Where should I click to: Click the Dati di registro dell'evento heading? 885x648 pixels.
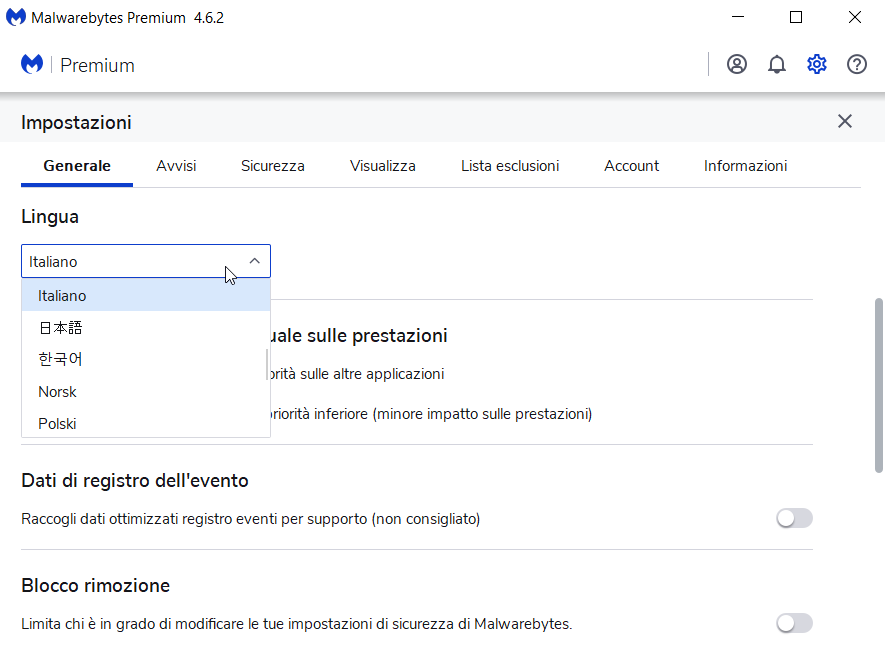point(135,480)
